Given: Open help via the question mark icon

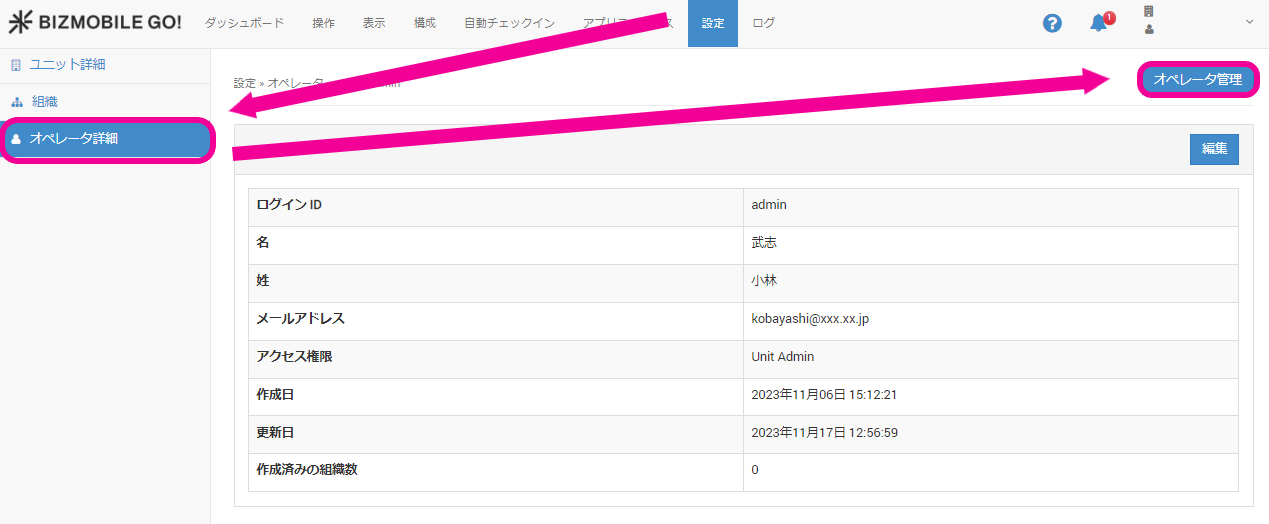Looking at the screenshot, I should 1052,23.
